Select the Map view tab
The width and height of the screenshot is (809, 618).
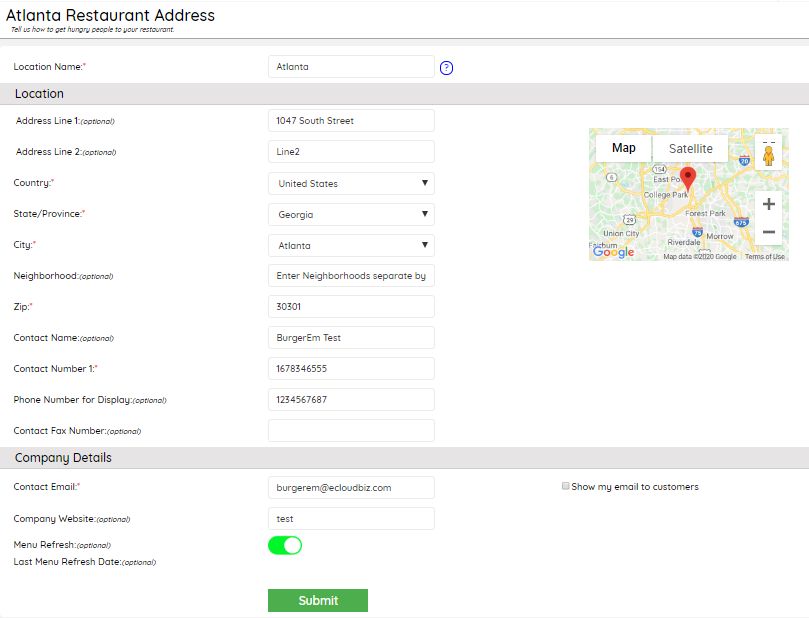[x=623, y=148]
